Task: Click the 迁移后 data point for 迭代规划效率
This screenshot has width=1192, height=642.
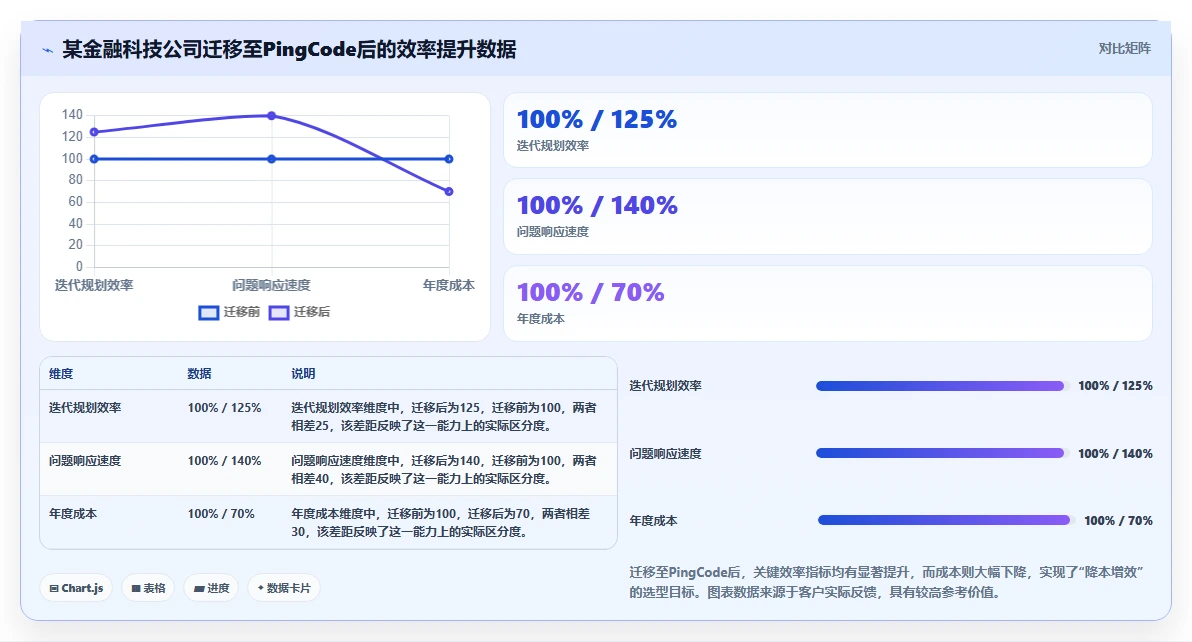Action: pos(94,132)
